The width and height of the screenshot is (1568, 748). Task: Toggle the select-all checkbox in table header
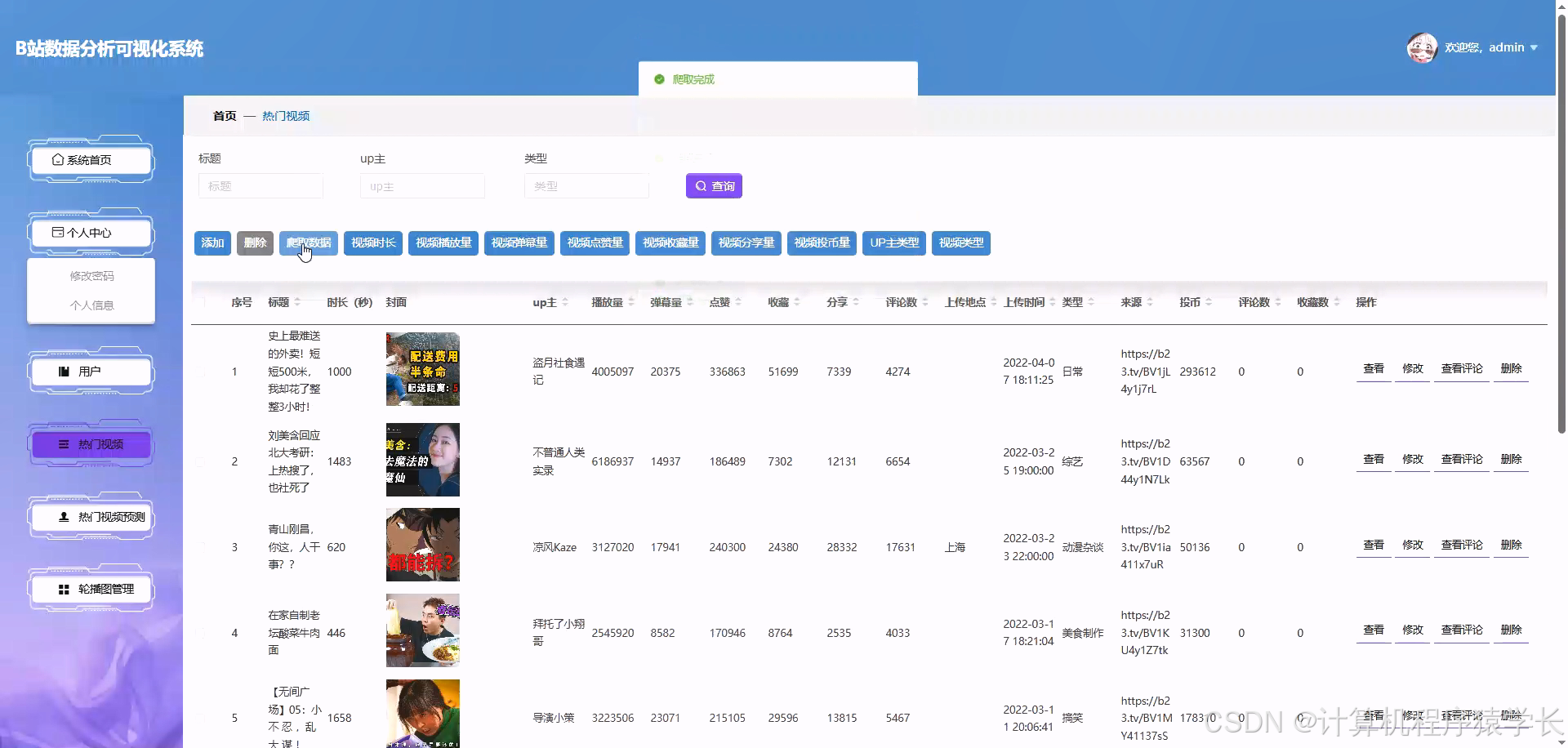point(201,302)
